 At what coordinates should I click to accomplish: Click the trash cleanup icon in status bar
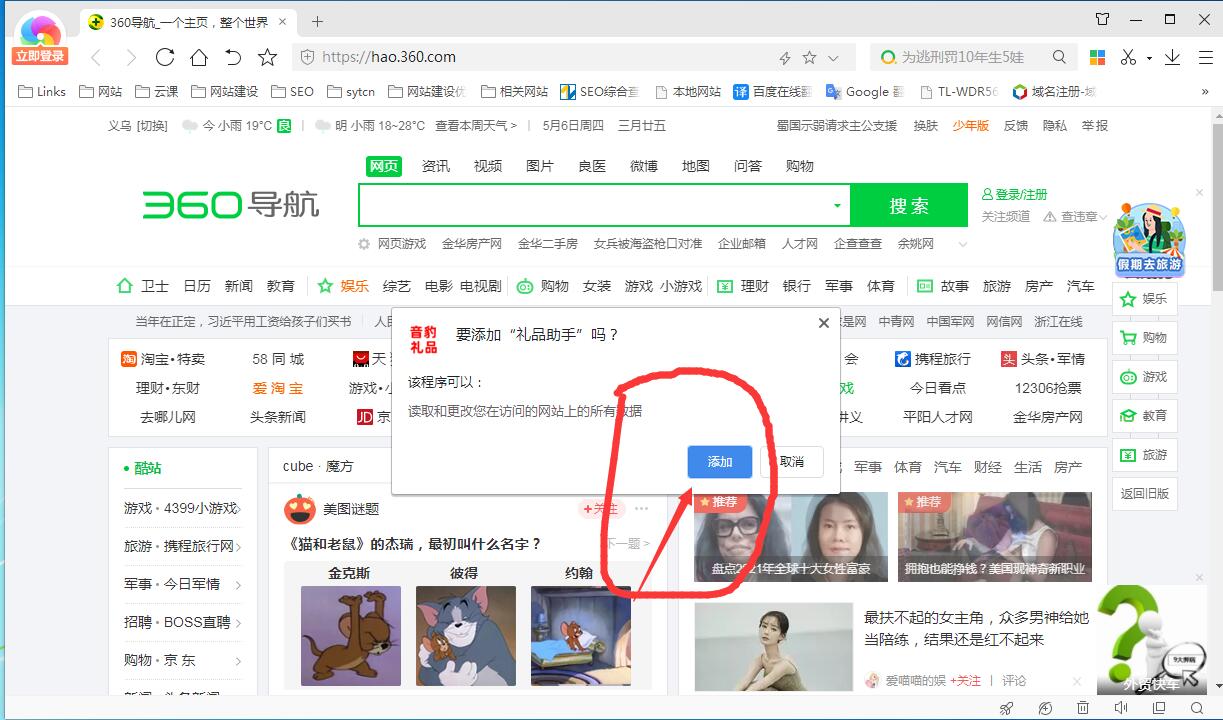[x=1083, y=708]
